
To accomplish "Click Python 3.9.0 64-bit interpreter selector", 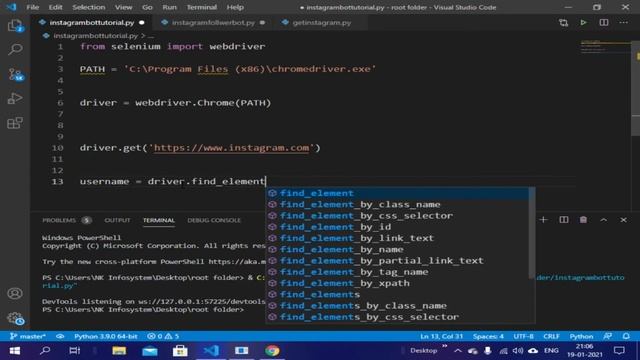I will click(105, 336).
